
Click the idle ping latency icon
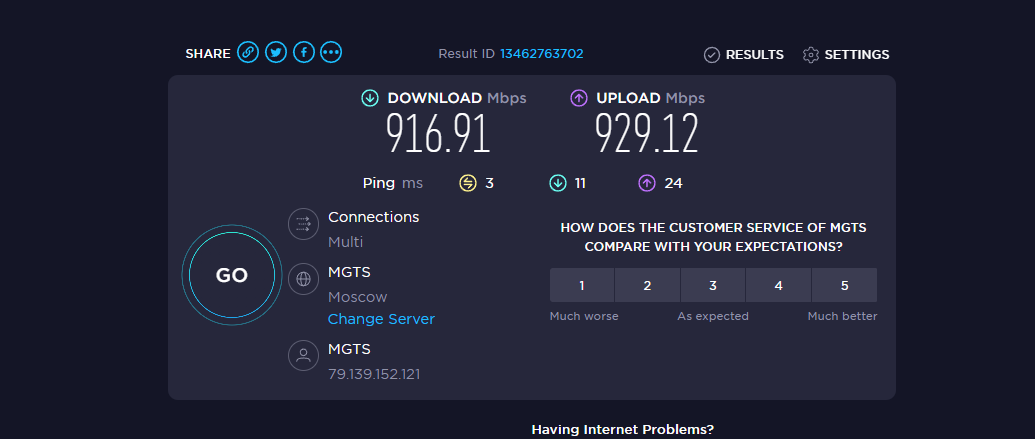pyautogui.click(x=468, y=183)
